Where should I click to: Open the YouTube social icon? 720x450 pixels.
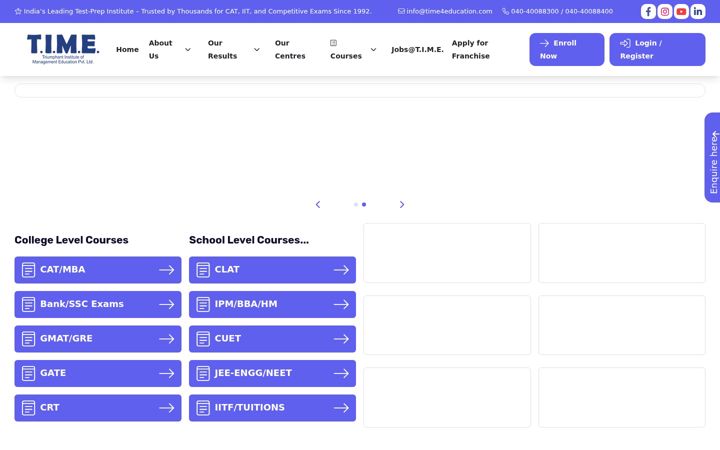click(681, 11)
